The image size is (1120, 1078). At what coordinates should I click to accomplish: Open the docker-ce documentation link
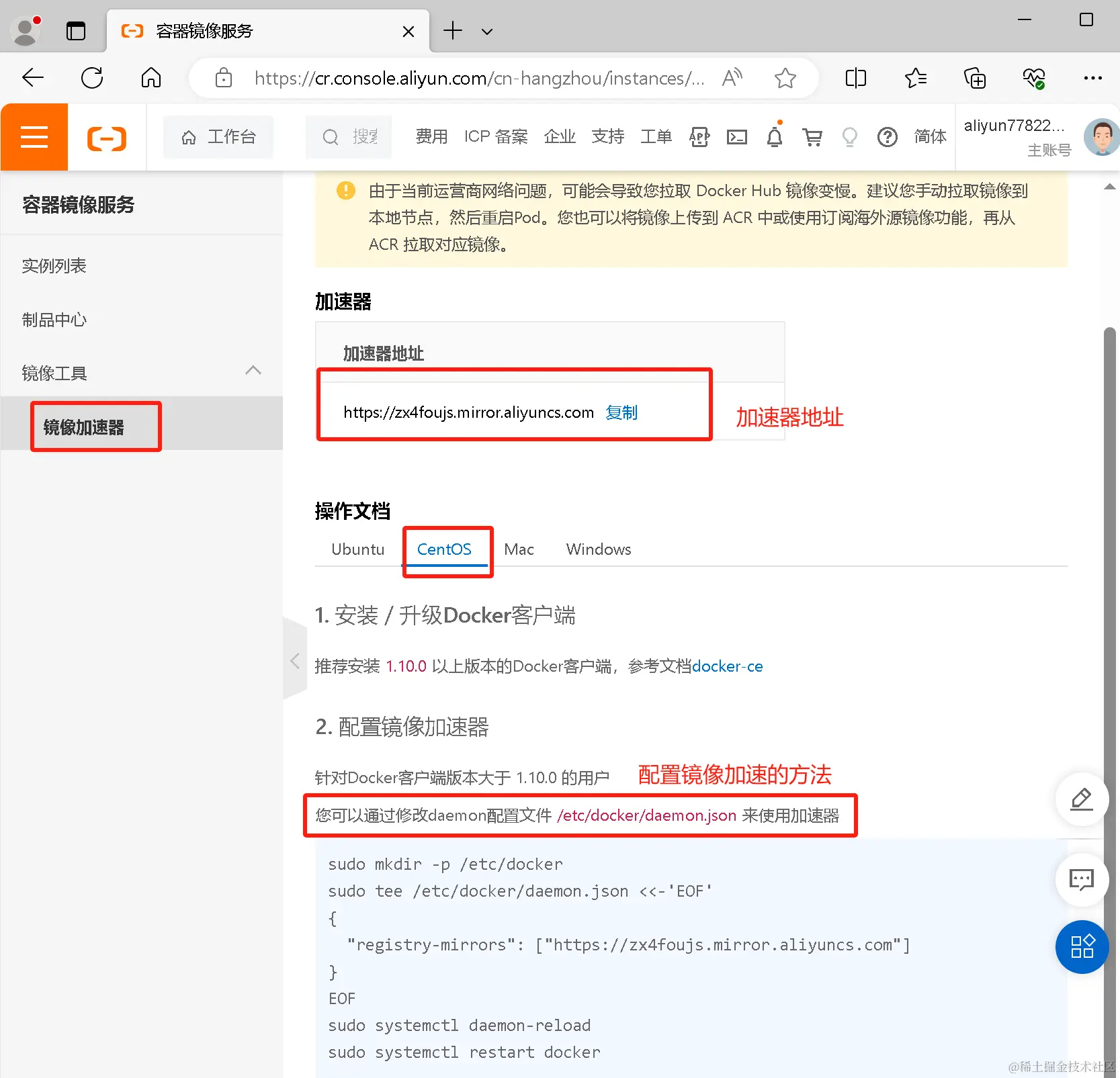coord(728,666)
